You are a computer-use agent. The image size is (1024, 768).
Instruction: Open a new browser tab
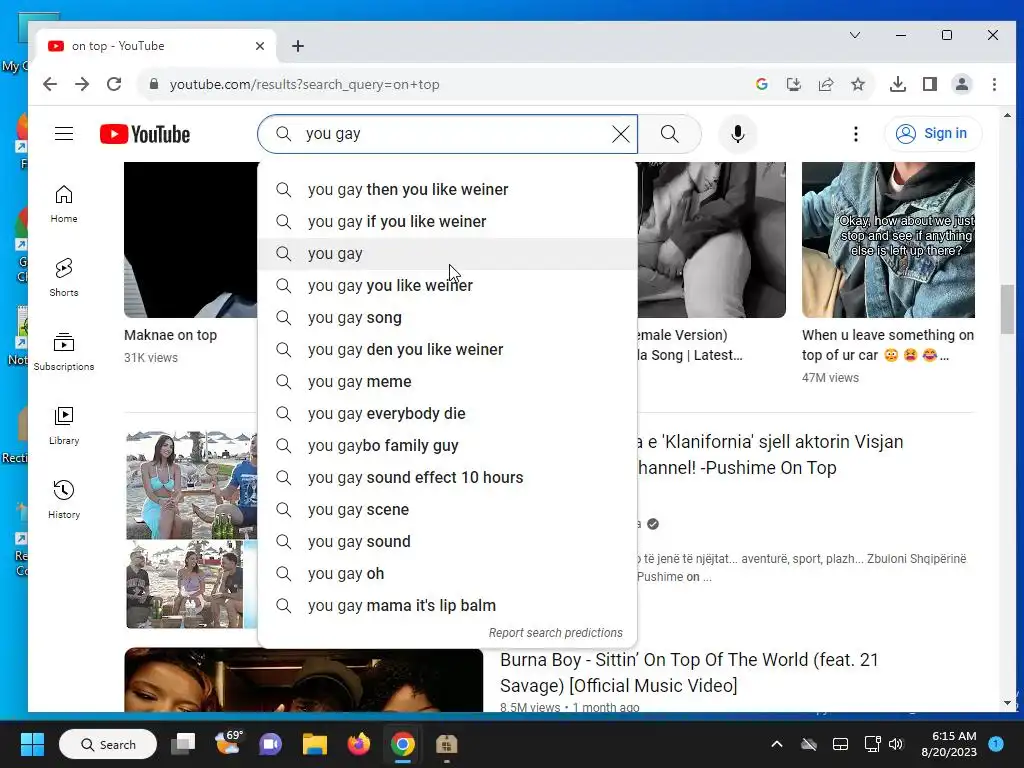(x=298, y=46)
